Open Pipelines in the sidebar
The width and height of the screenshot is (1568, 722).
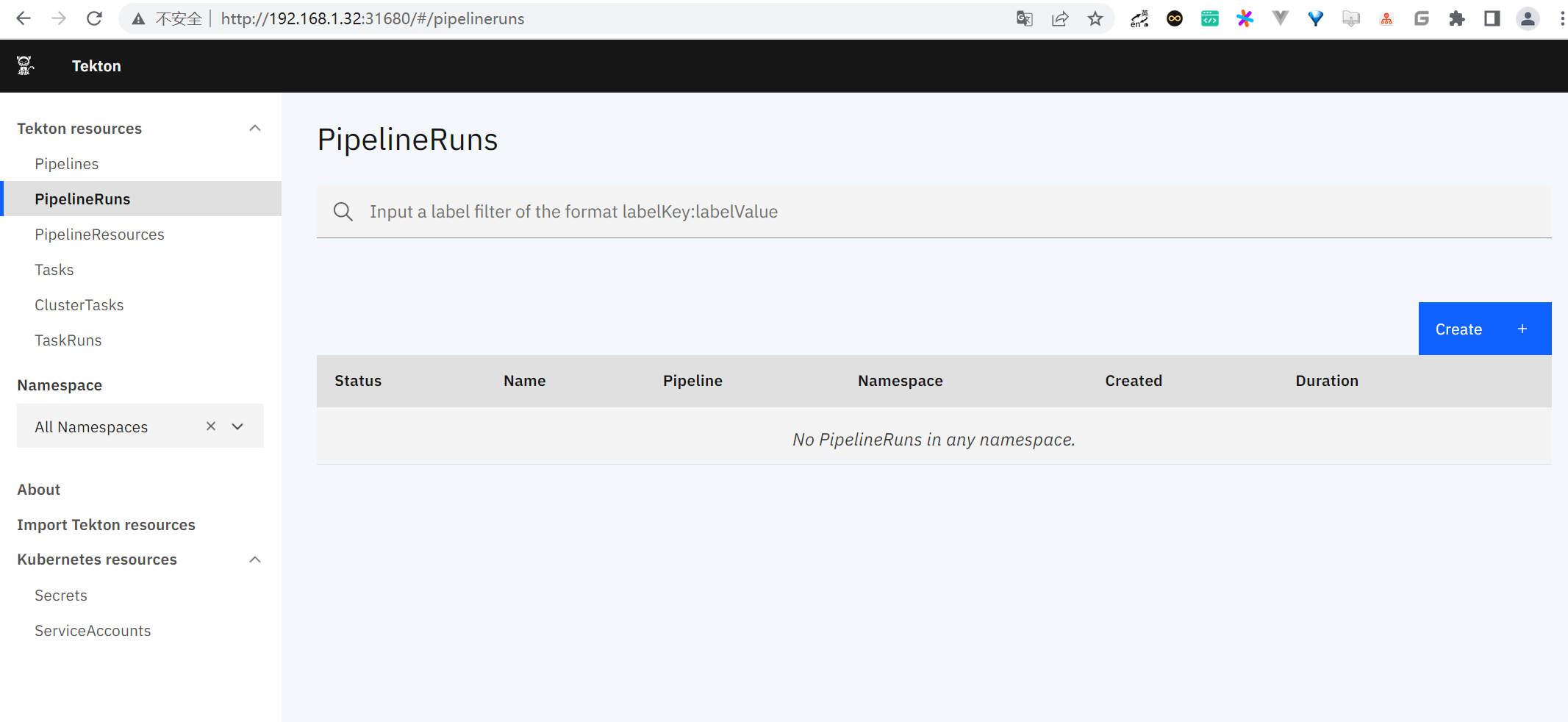pyautogui.click(x=67, y=163)
